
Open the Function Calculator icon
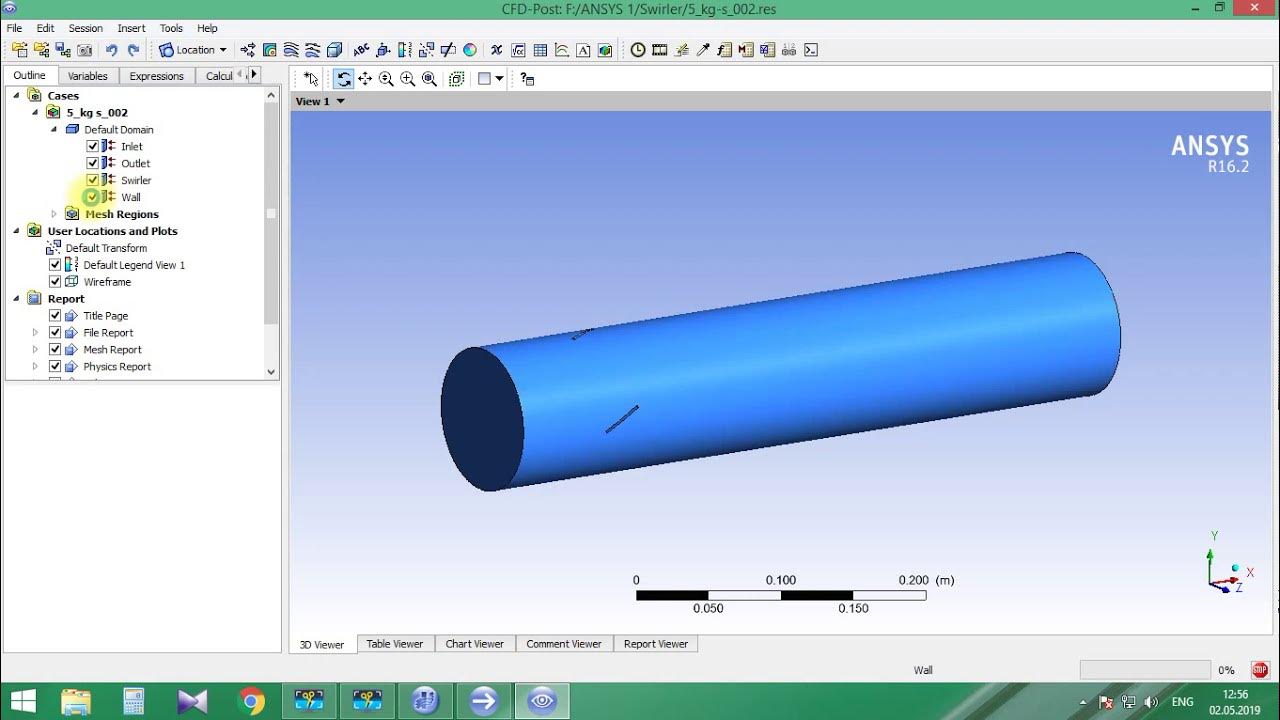(725, 50)
